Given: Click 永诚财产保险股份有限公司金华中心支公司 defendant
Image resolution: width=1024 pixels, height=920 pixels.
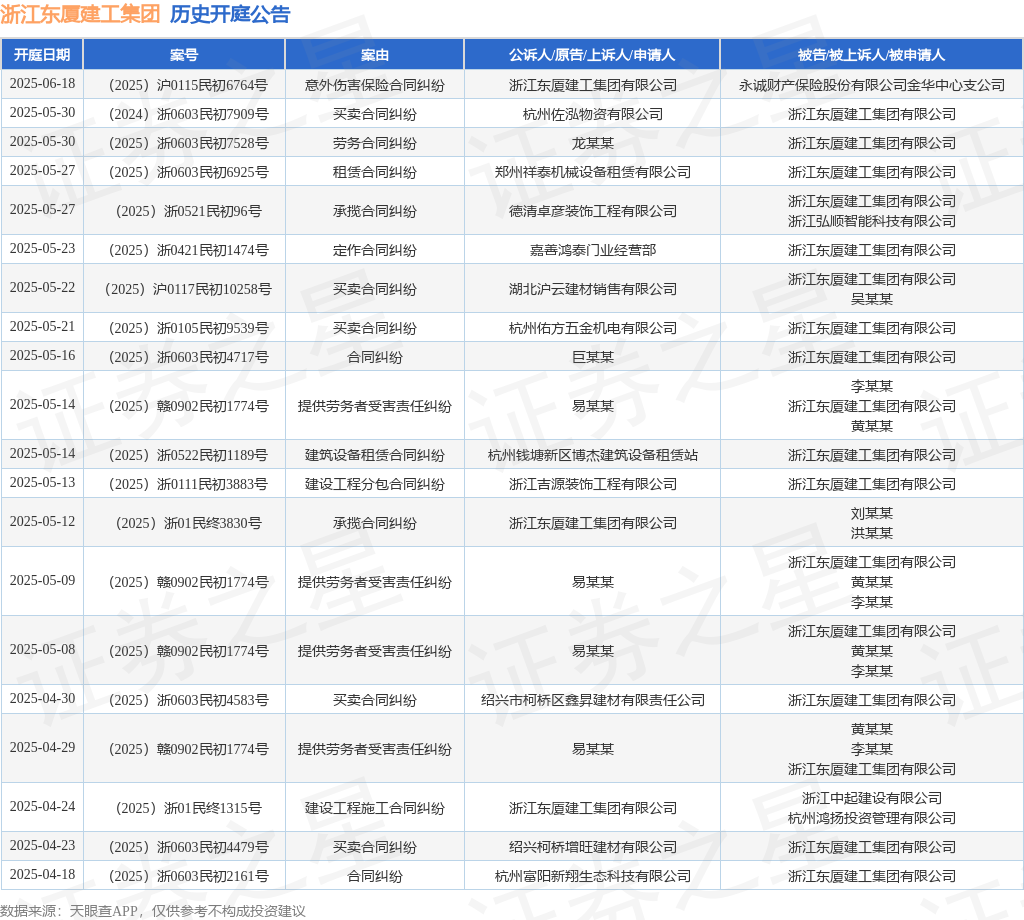Looking at the screenshot, I should point(872,85).
